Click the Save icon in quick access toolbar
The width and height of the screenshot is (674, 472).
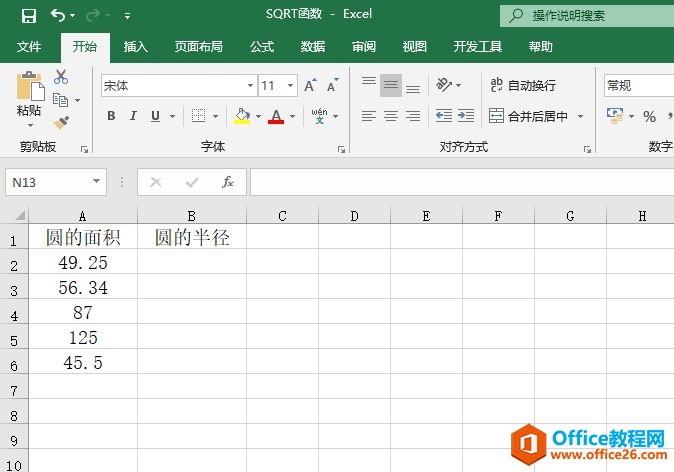29,16
